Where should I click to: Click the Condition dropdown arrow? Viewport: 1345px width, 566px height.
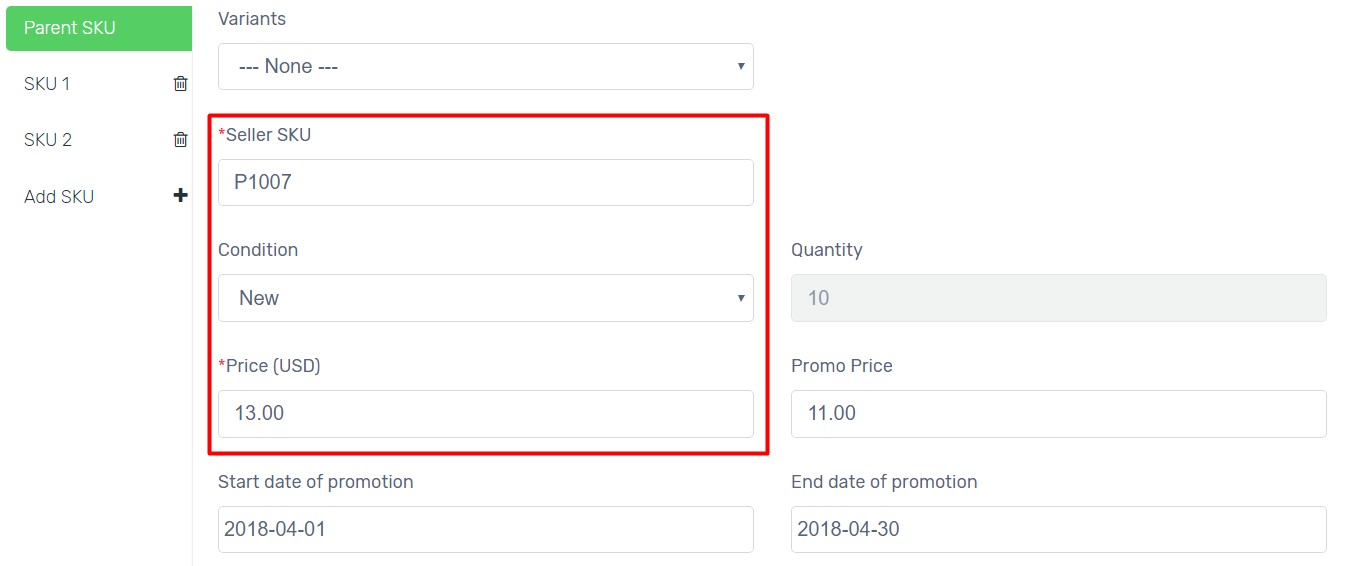(741, 298)
